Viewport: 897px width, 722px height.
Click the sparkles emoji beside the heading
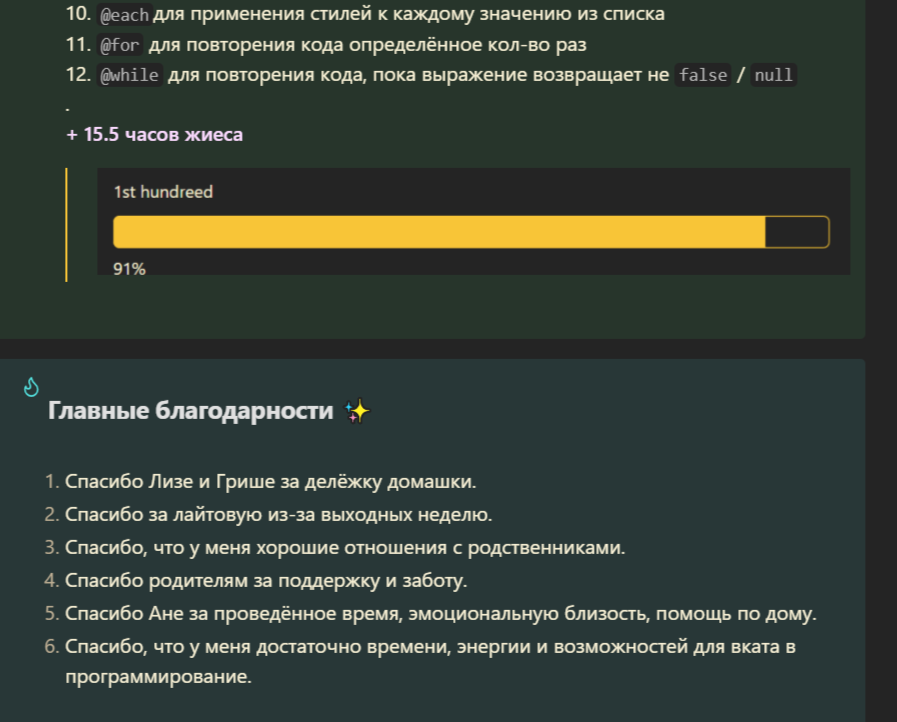(x=357, y=411)
